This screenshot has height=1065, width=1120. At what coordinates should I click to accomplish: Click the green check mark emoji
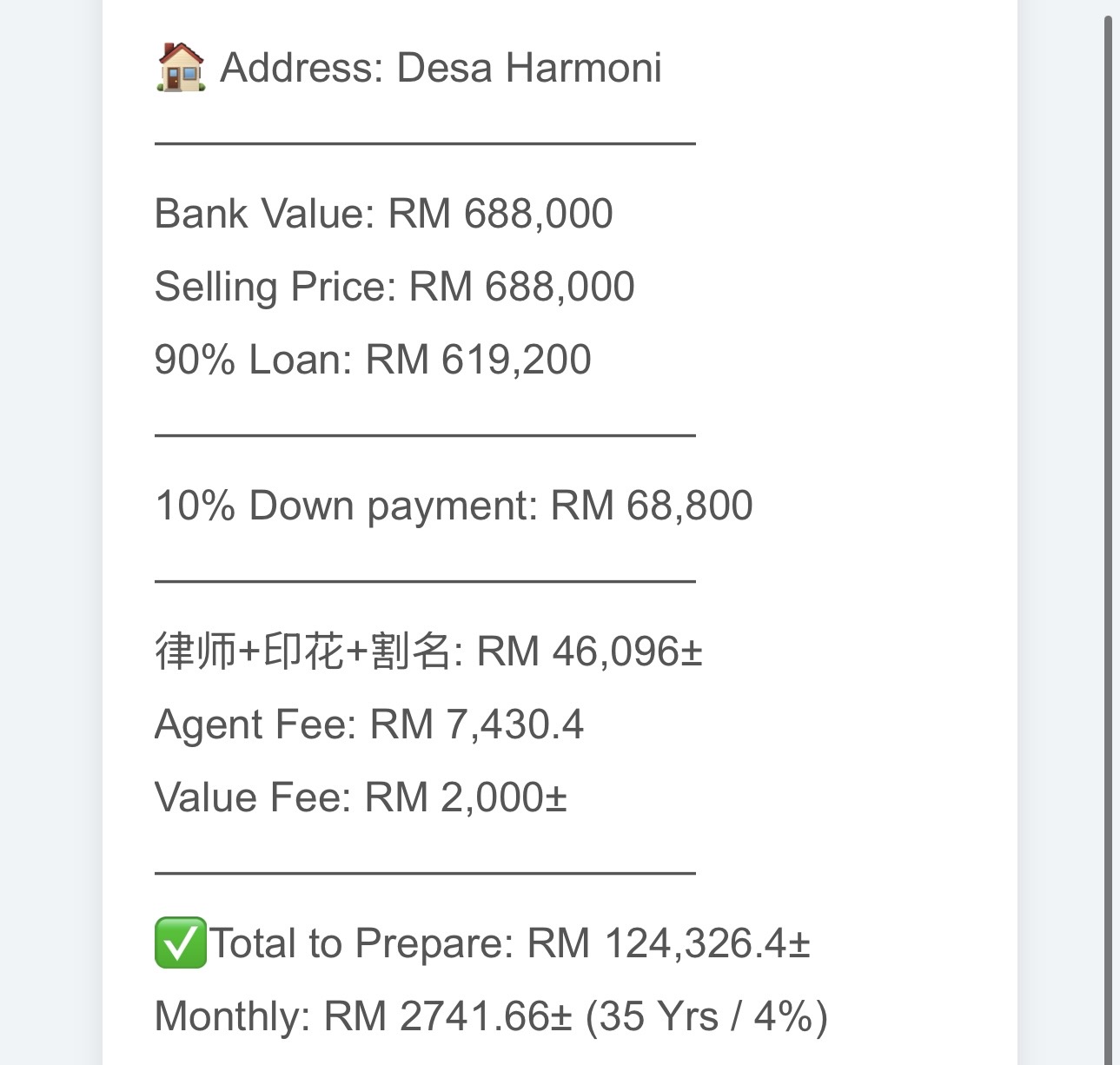coord(181,943)
